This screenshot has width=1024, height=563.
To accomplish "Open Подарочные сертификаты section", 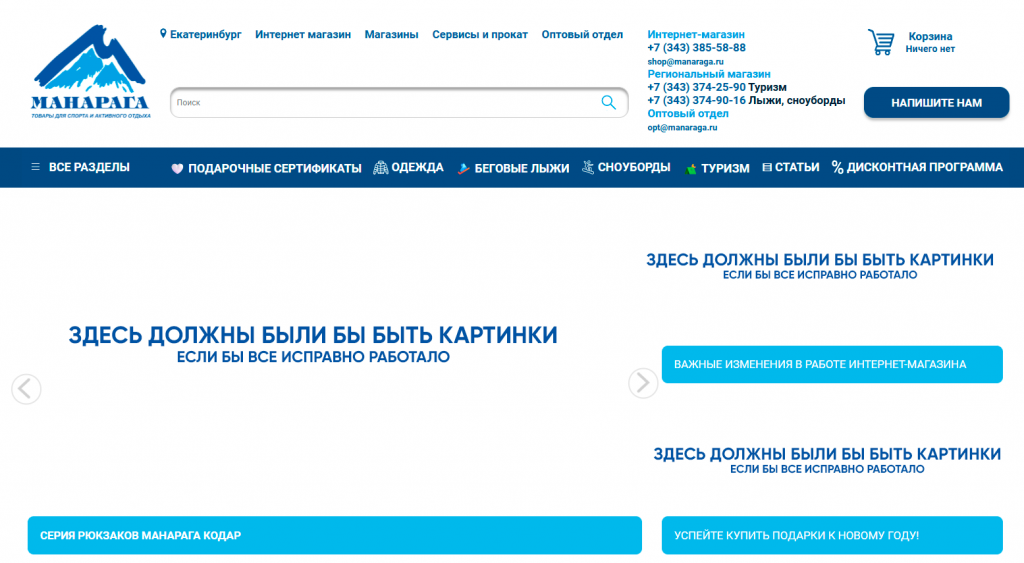I will click(274, 169).
